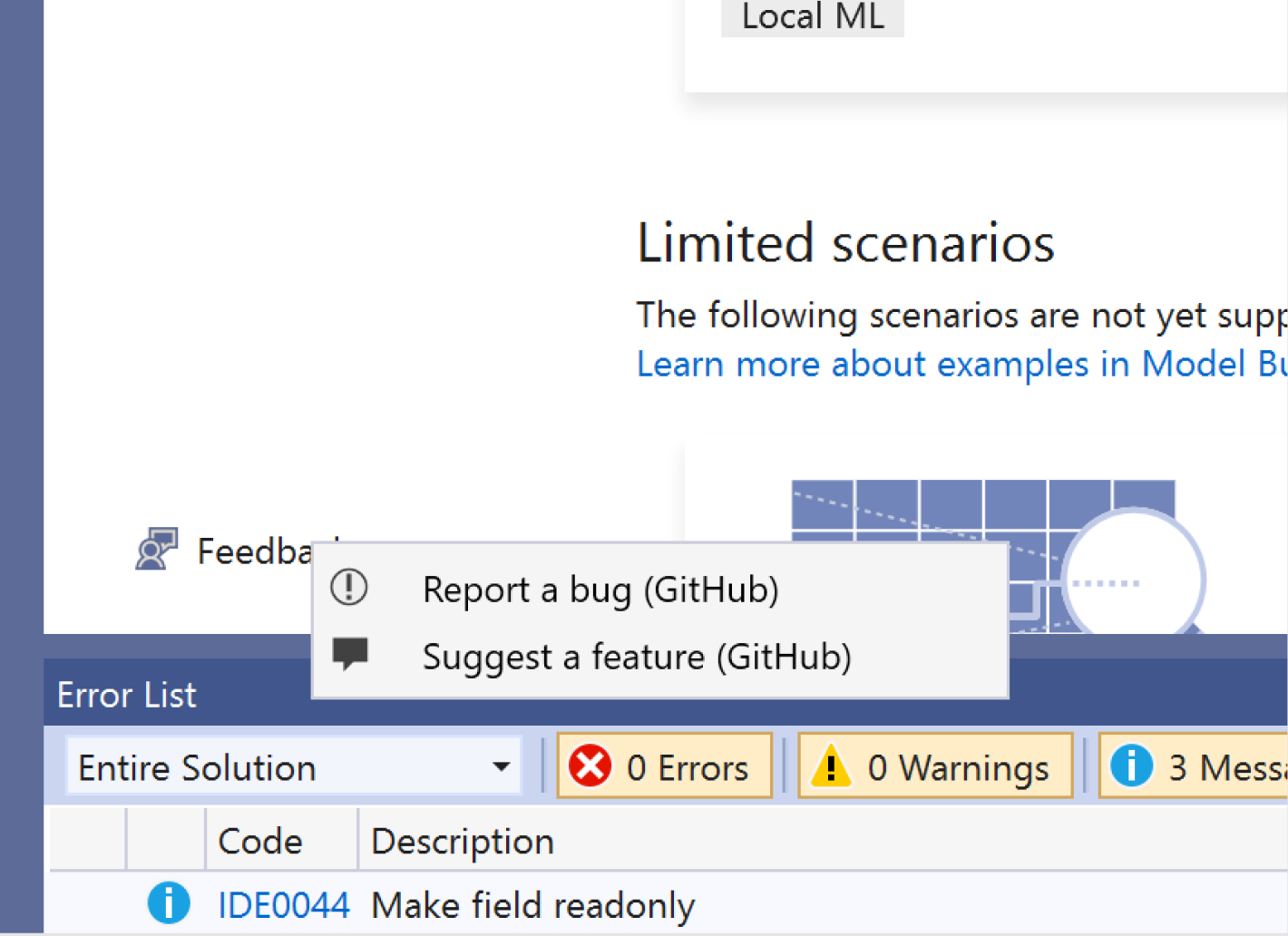
Task: Click the red error circle icon
Action: tap(590, 766)
